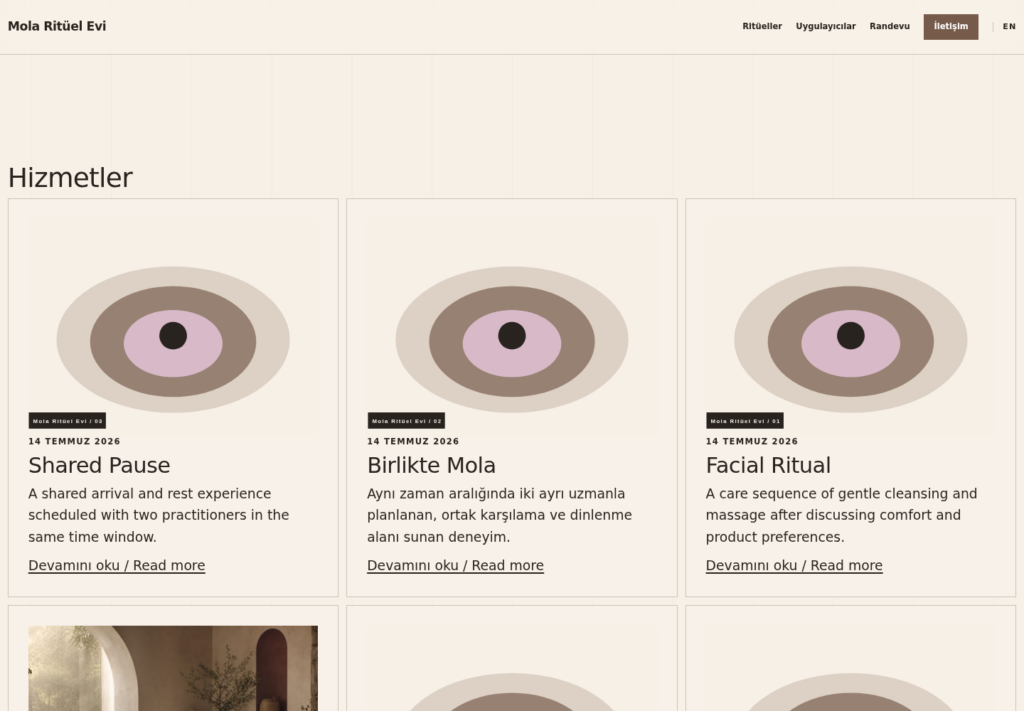Read more under Birlikte Mola
The height and width of the screenshot is (711, 1024).
(x=455, y=565)
